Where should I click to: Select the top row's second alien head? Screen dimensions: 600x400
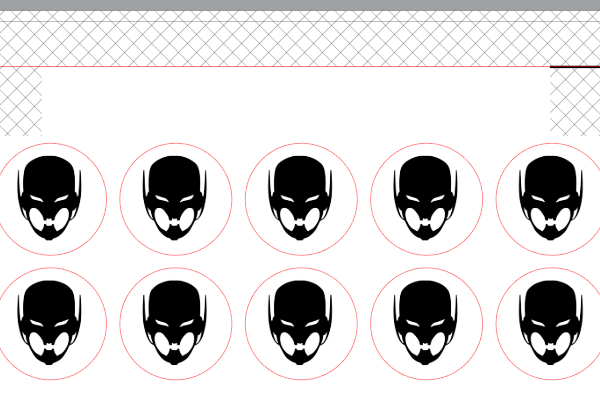coord(174,198)
